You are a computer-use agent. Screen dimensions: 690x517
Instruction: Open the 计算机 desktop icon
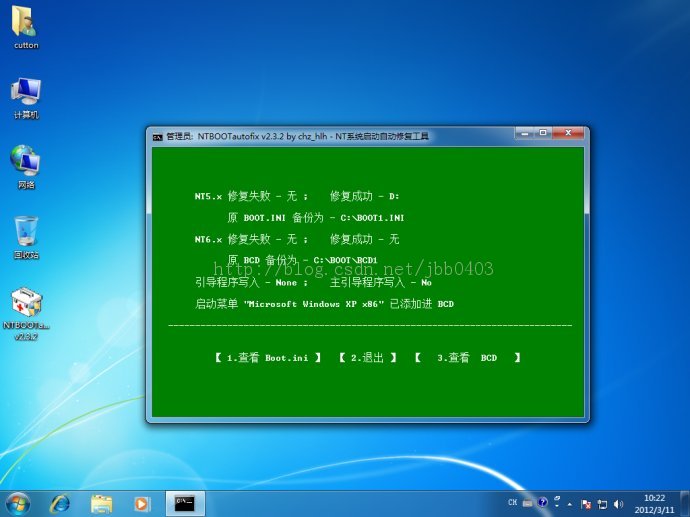(26, 98)
